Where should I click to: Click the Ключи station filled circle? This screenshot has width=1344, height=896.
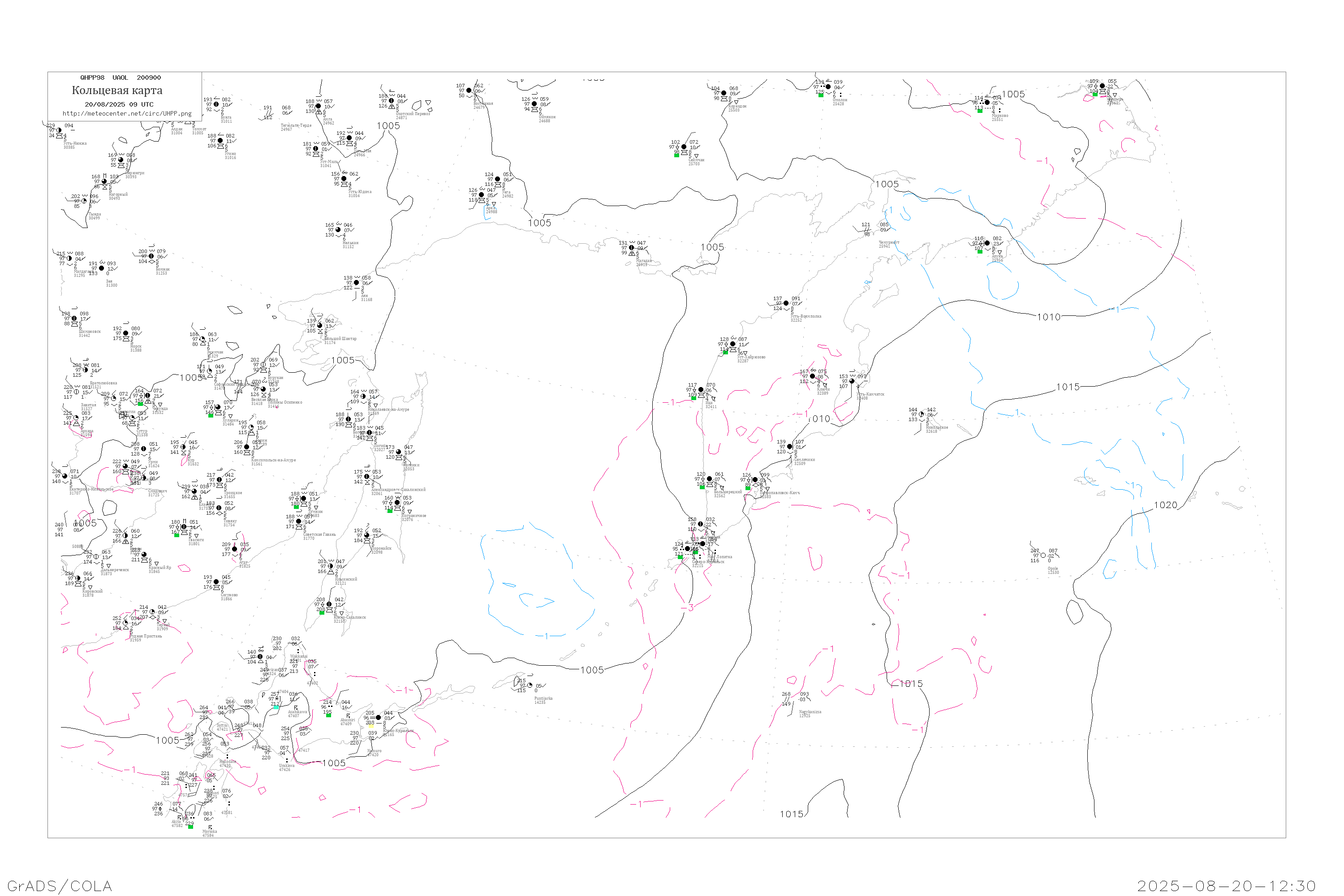(x=812, y=376)
